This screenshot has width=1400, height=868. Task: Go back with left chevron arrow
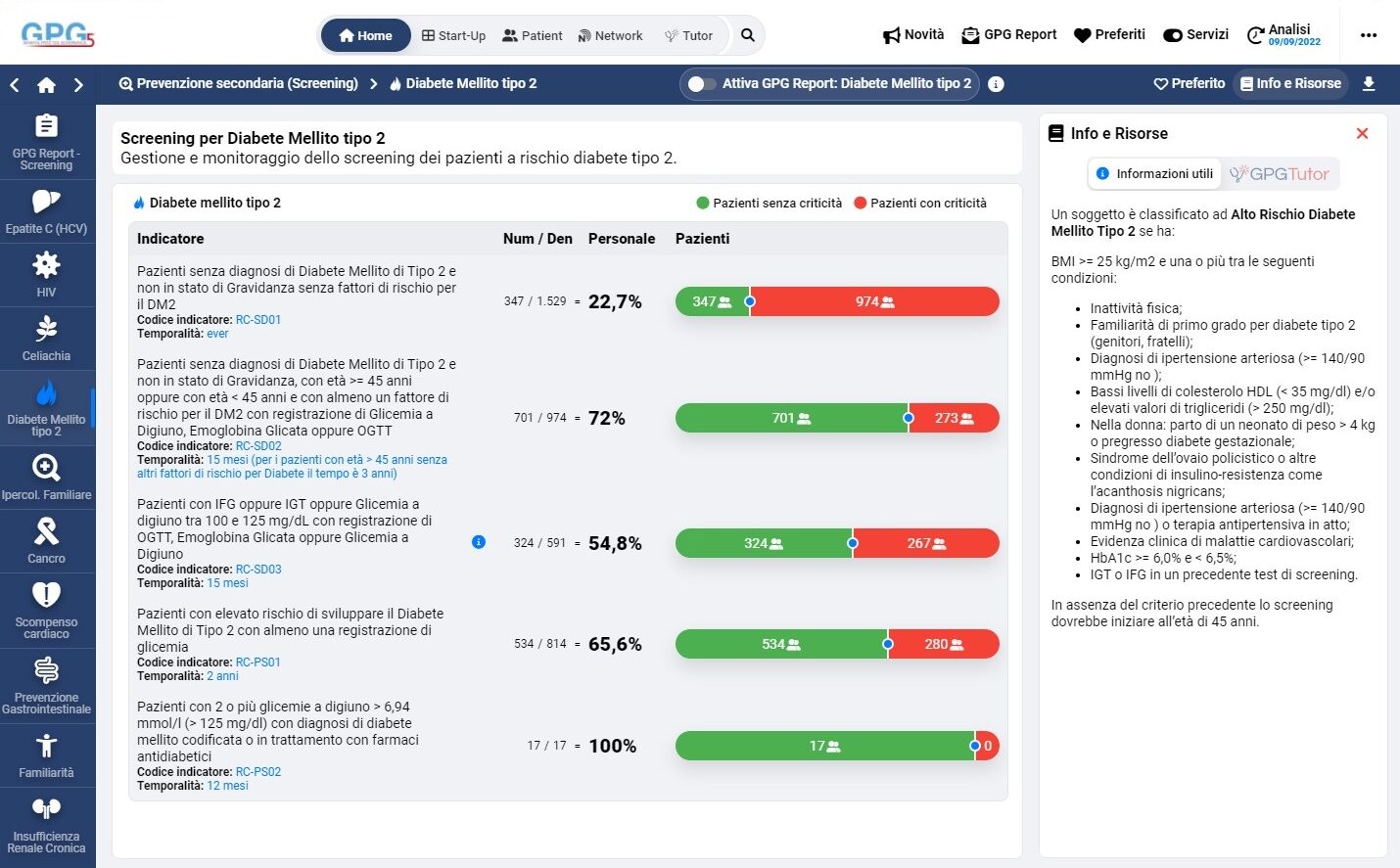click(15, 85)
